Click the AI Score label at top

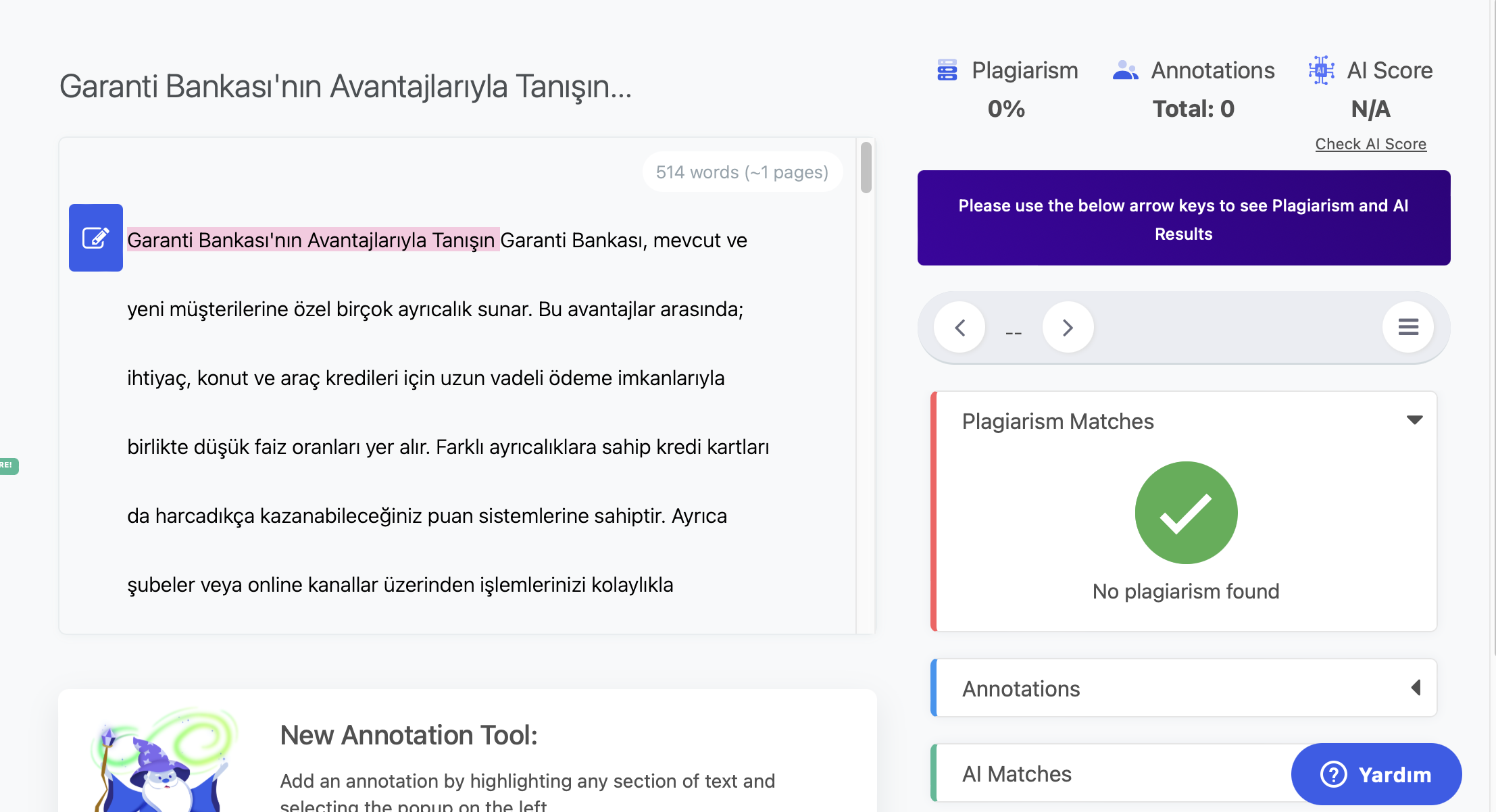1390,70
